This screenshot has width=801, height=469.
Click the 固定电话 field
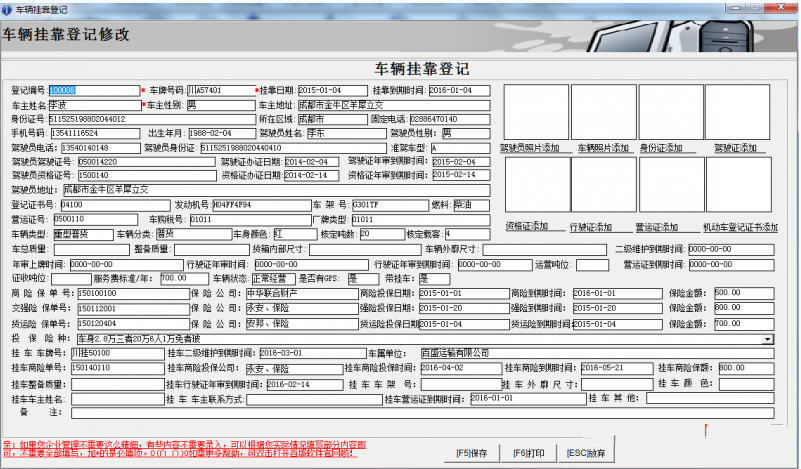coord(450,120)
